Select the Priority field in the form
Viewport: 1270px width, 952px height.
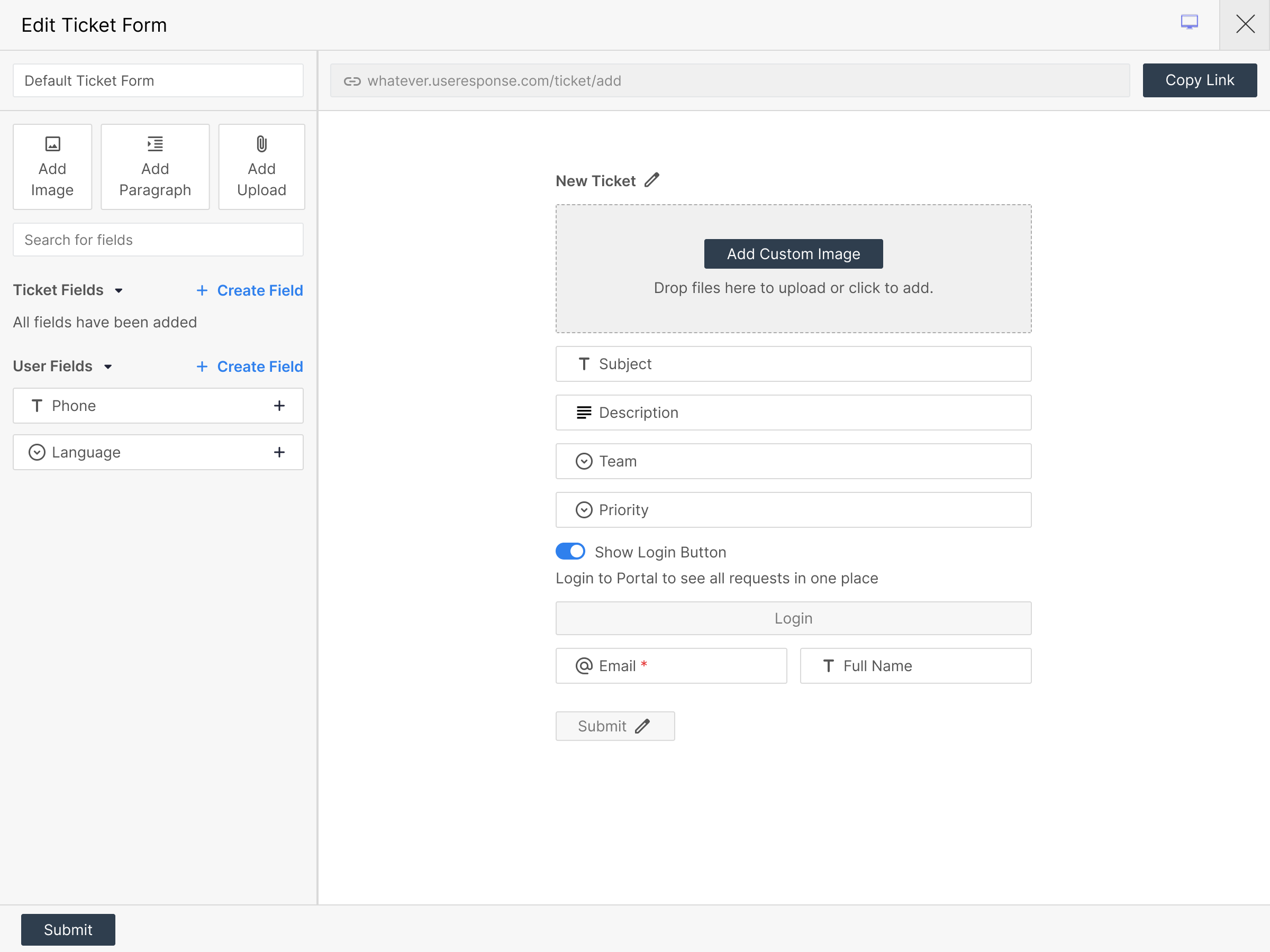click(793, 510)
